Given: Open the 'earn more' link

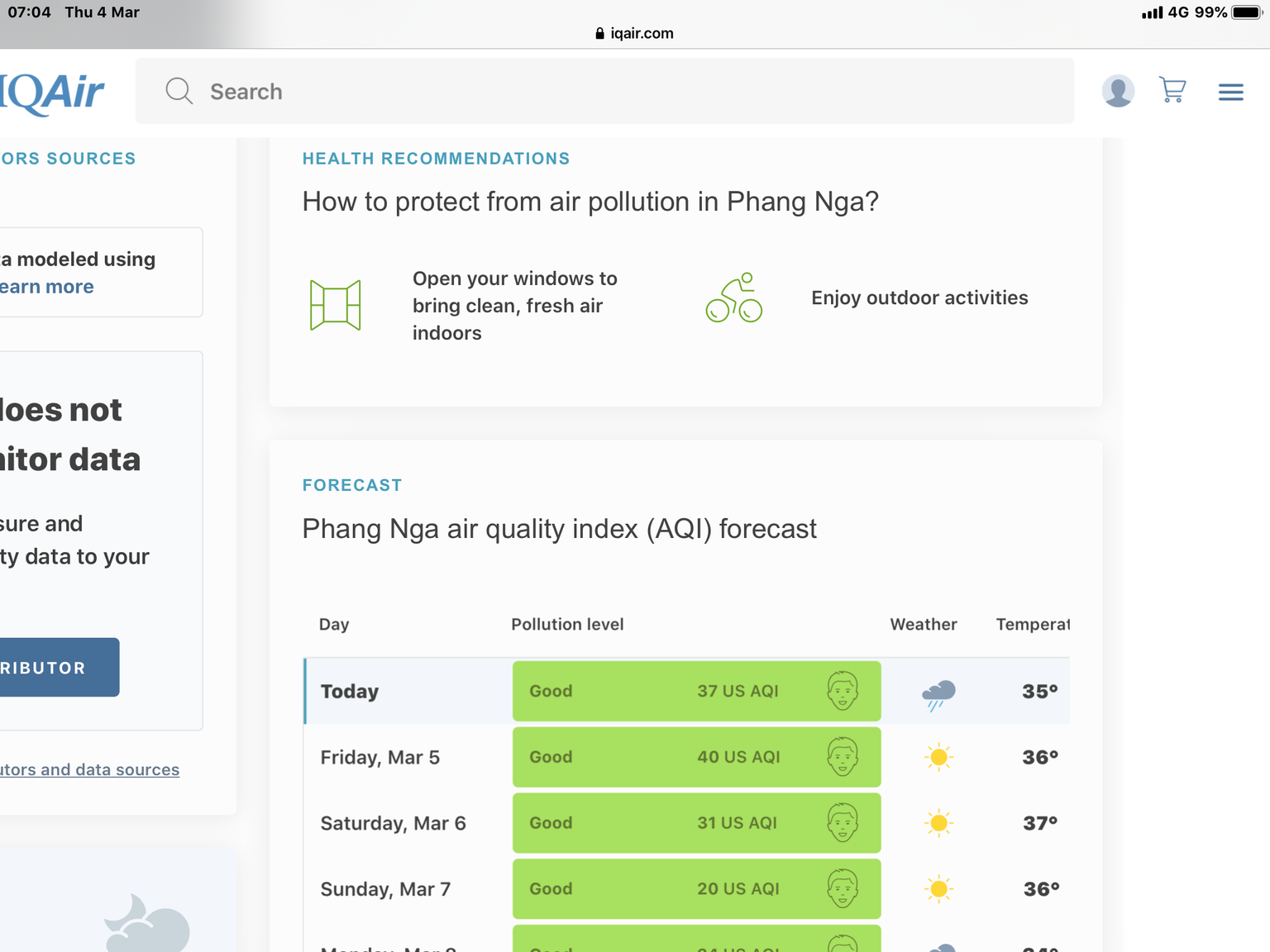Looking at the screenshot, I should click(47, 287).
